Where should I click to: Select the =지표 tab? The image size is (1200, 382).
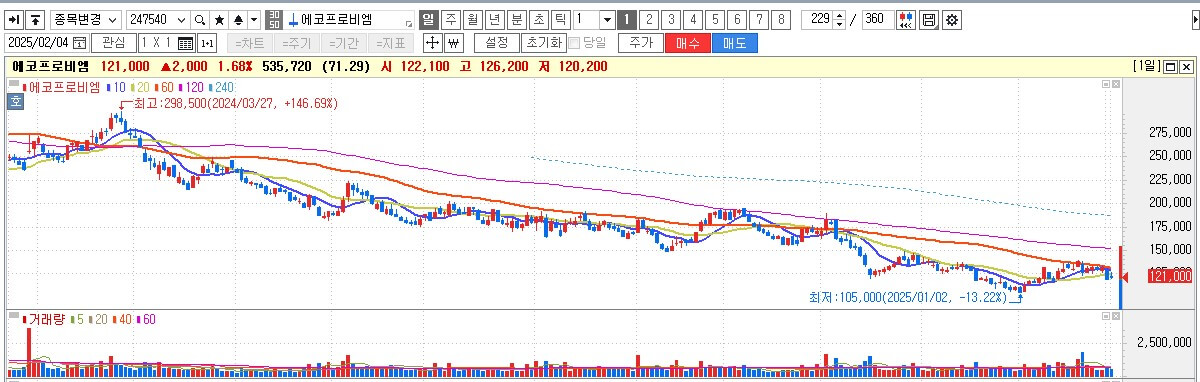[391, 43]
